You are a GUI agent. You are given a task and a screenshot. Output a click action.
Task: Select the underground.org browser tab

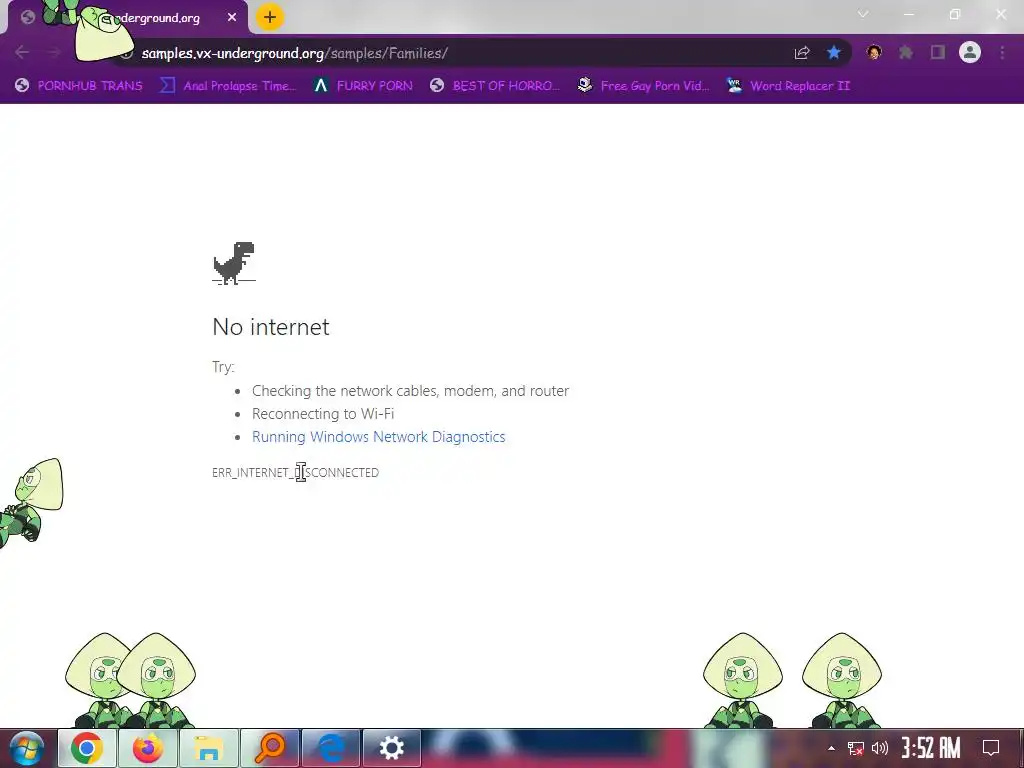point(128,18)
